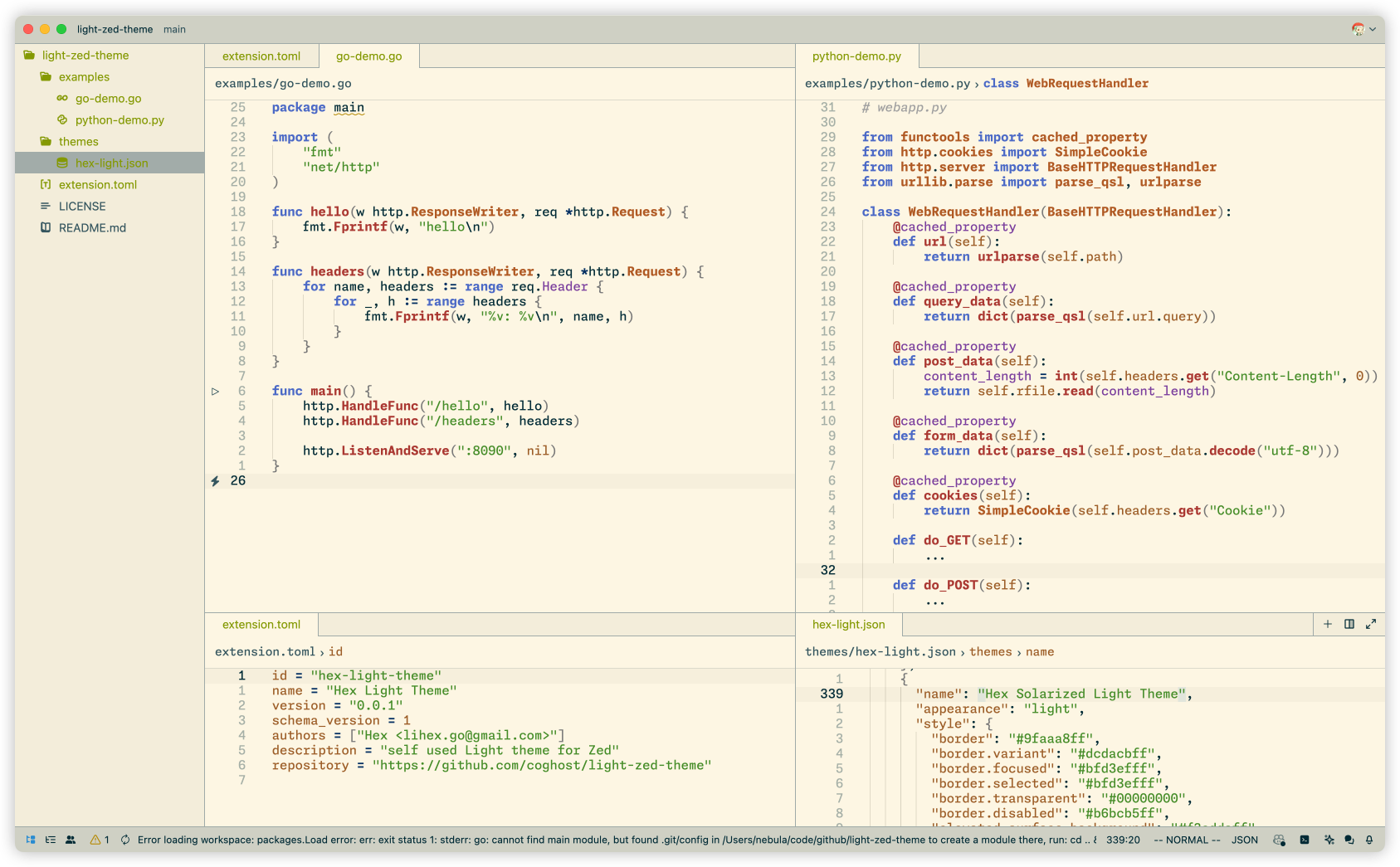Click the zoom pane expand icon
Image resolution: width=1400 pixels, height=867 pixels.
[1371, 624]
